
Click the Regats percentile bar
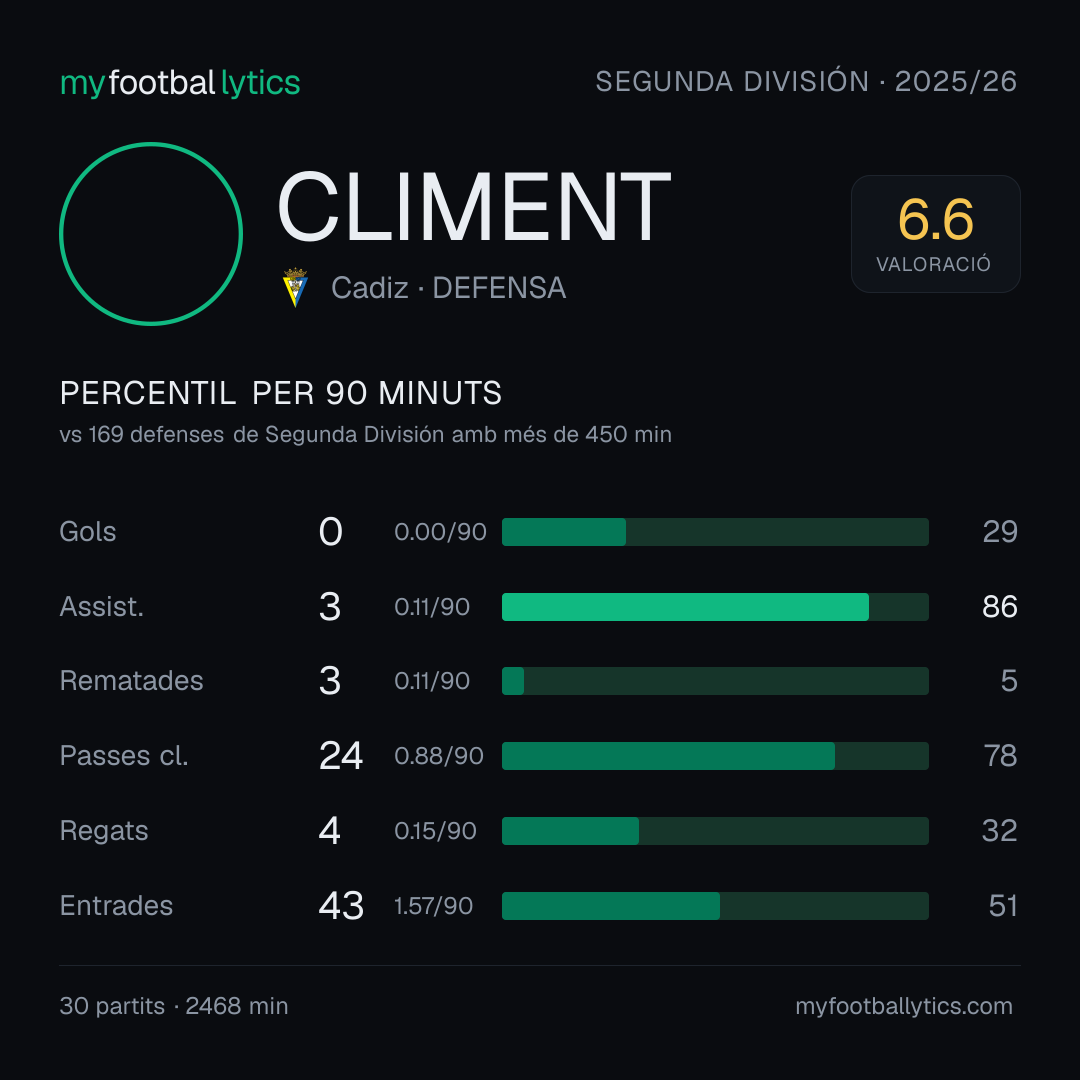(715, 831)
